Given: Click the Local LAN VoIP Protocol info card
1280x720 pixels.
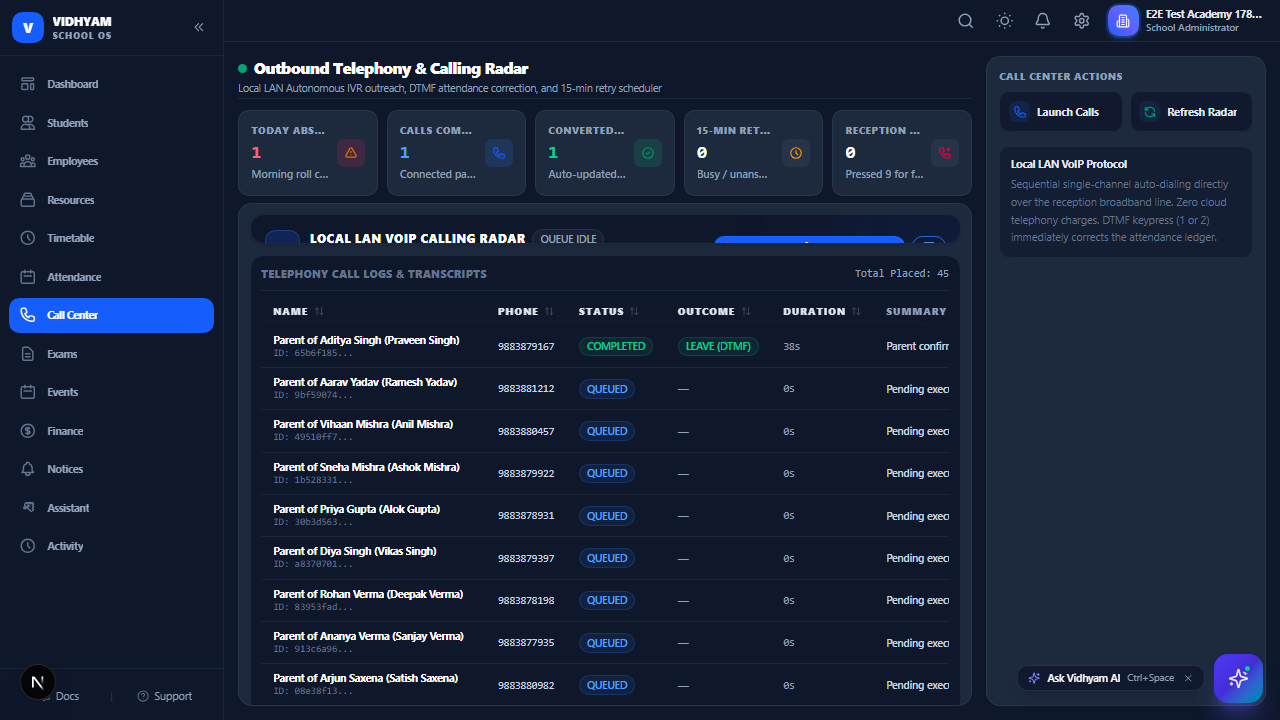Looking at the screenshot, I should 1126,202.
